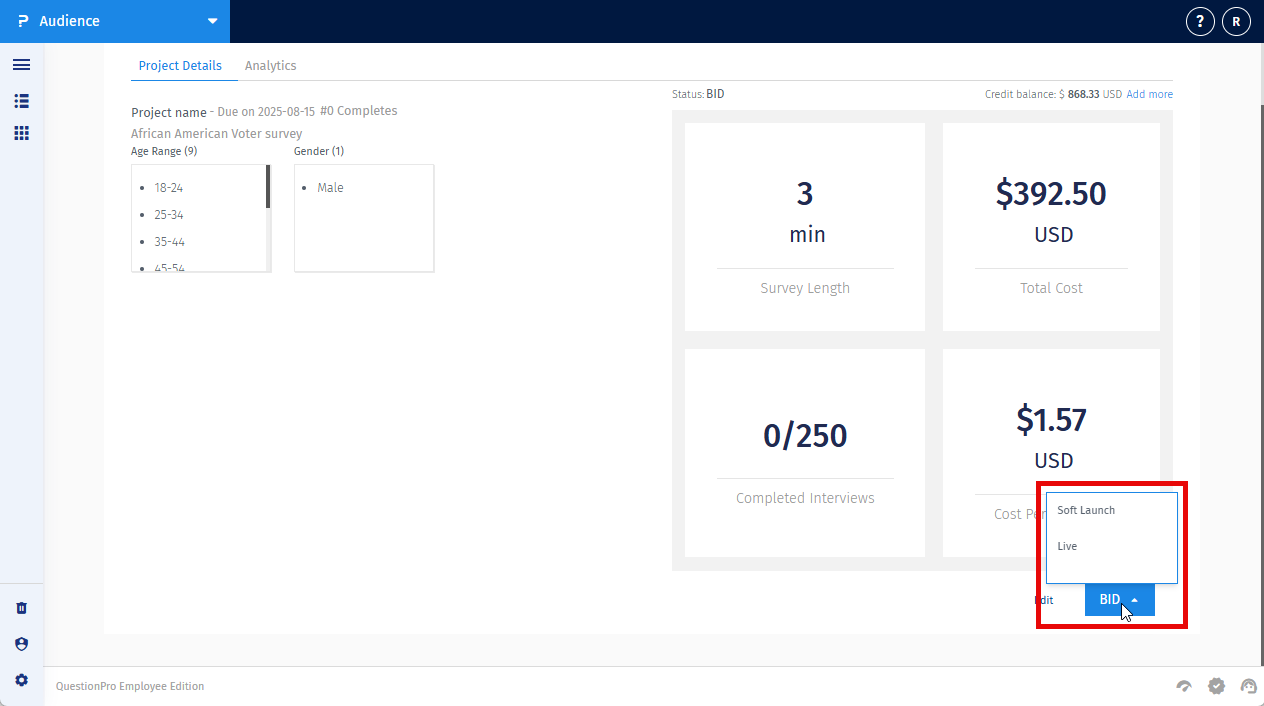Click the trash icon in lower sidebar

pyautogui.click(x=21, y=607)
